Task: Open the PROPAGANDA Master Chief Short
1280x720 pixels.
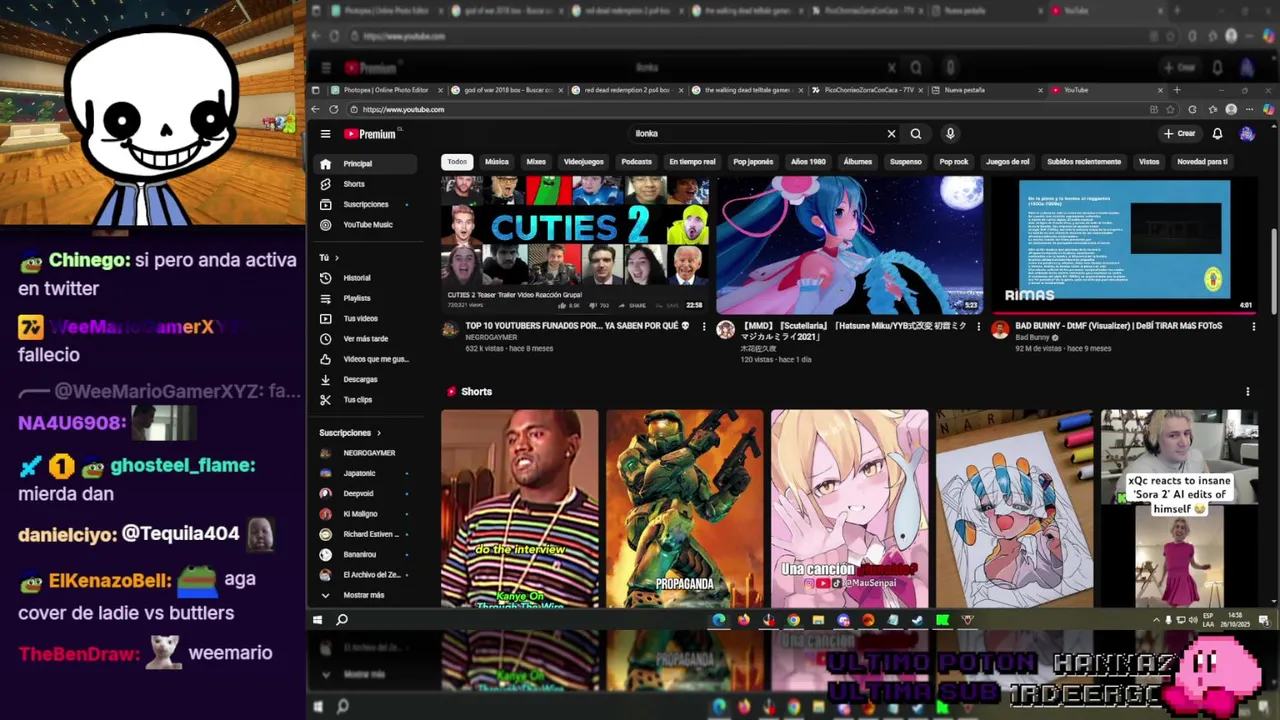Action: click(x=685, y=508)
